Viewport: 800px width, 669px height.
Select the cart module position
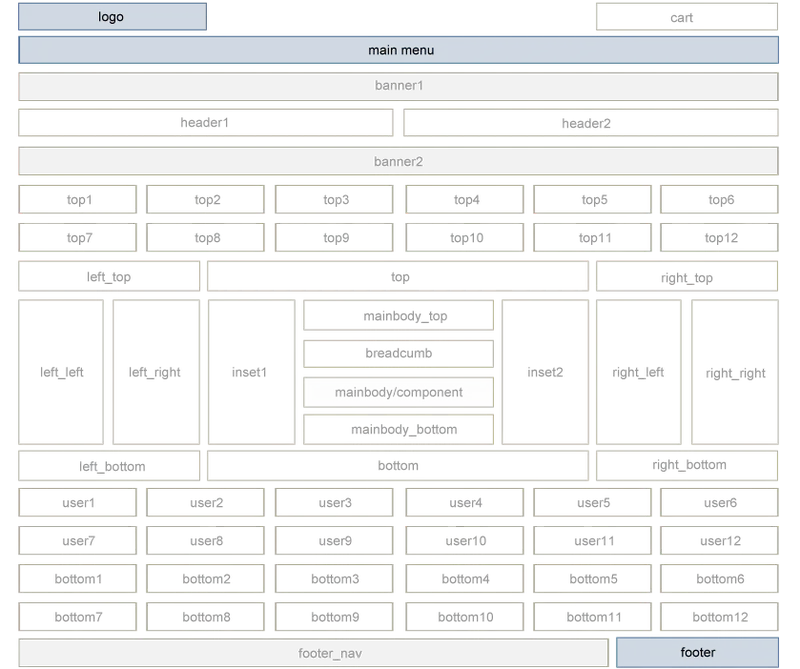[x=687, y=17]
